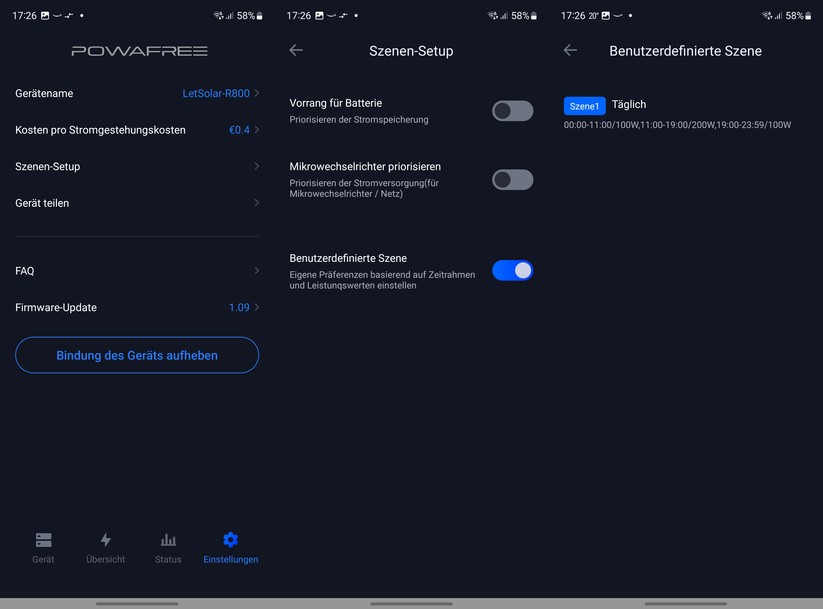The height and width of the screenshot is (609, 823).
Task: Tap the POWAFREE logo
Action: tap(139, 50)
